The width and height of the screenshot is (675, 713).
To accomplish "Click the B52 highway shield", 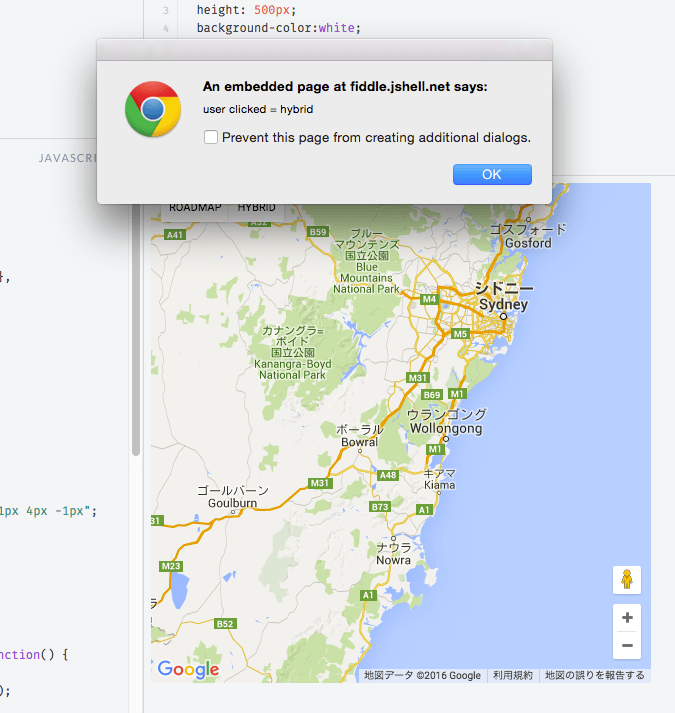I will point(225,624).
